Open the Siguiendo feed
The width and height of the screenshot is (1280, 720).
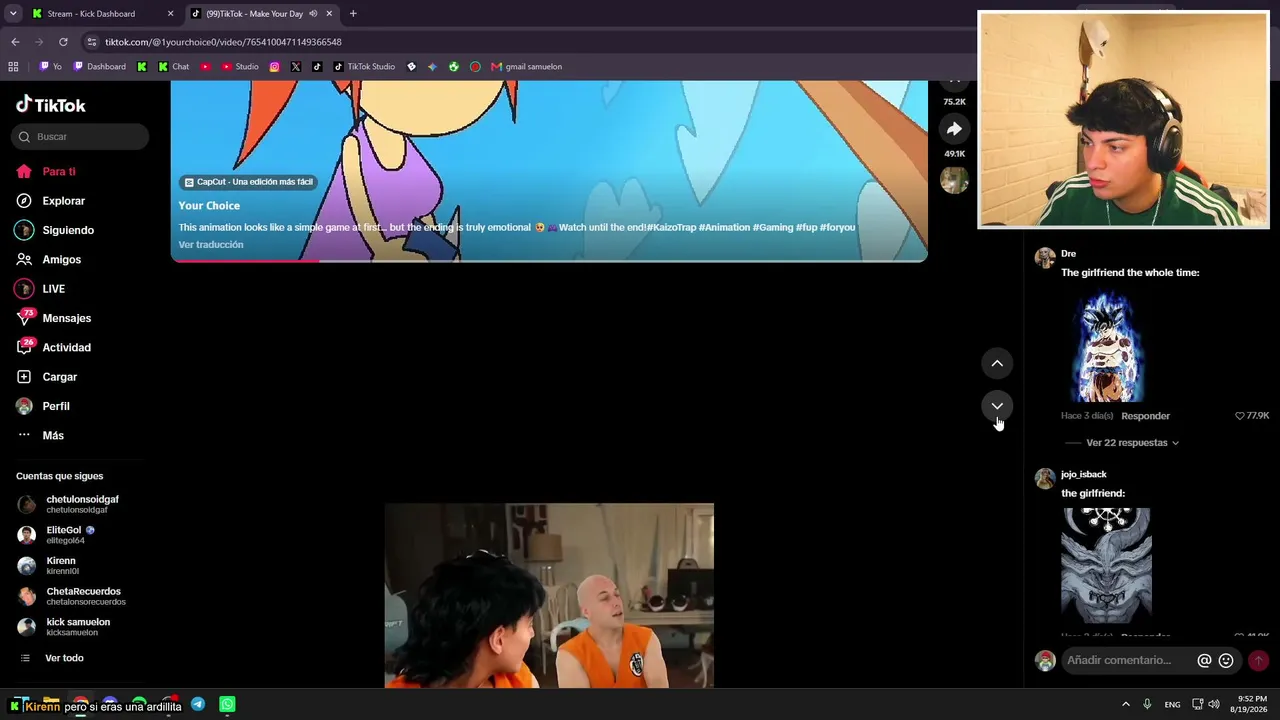click(x=55, y=230)
